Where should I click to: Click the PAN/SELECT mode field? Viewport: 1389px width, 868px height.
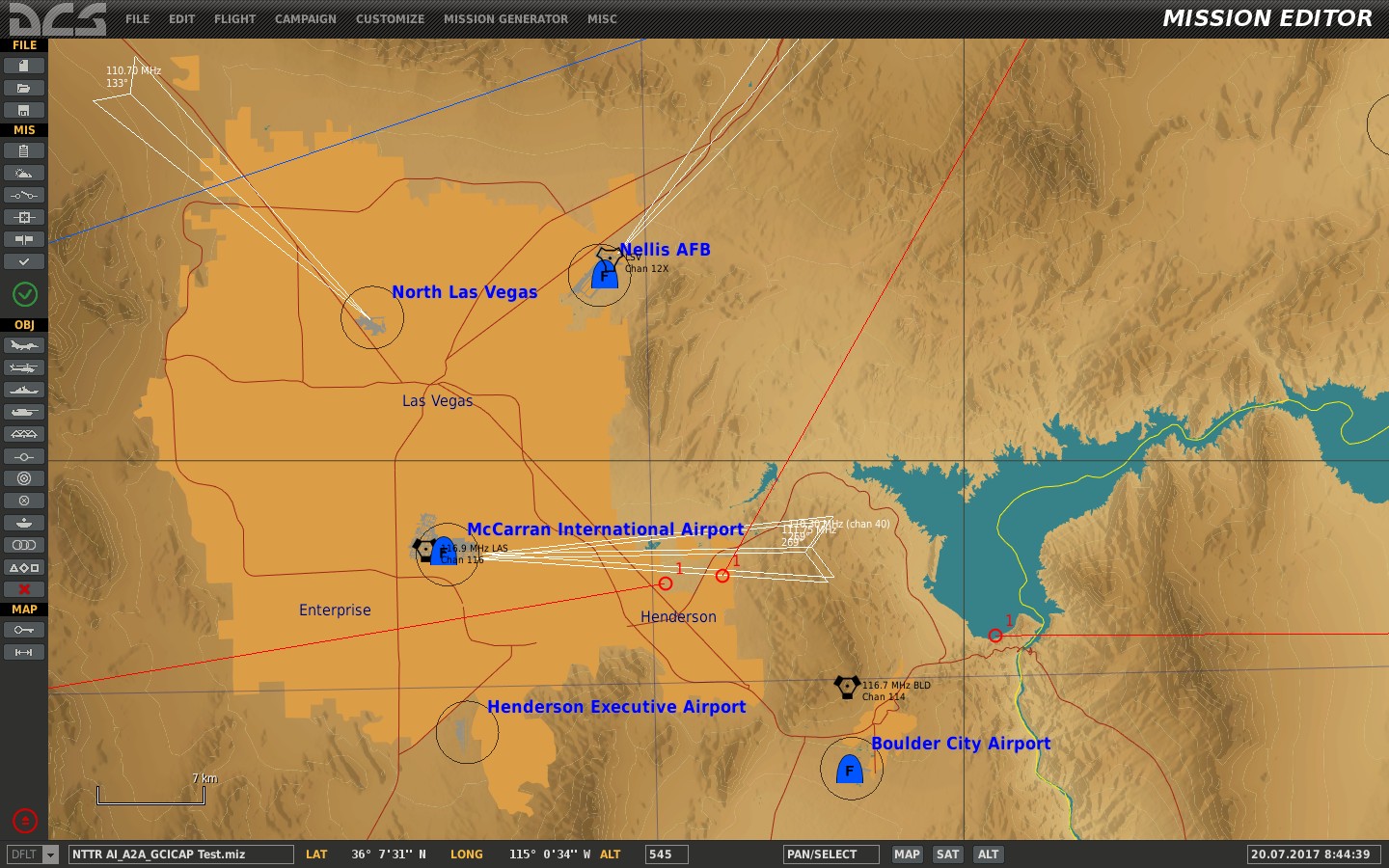click(x=831, y=854)
